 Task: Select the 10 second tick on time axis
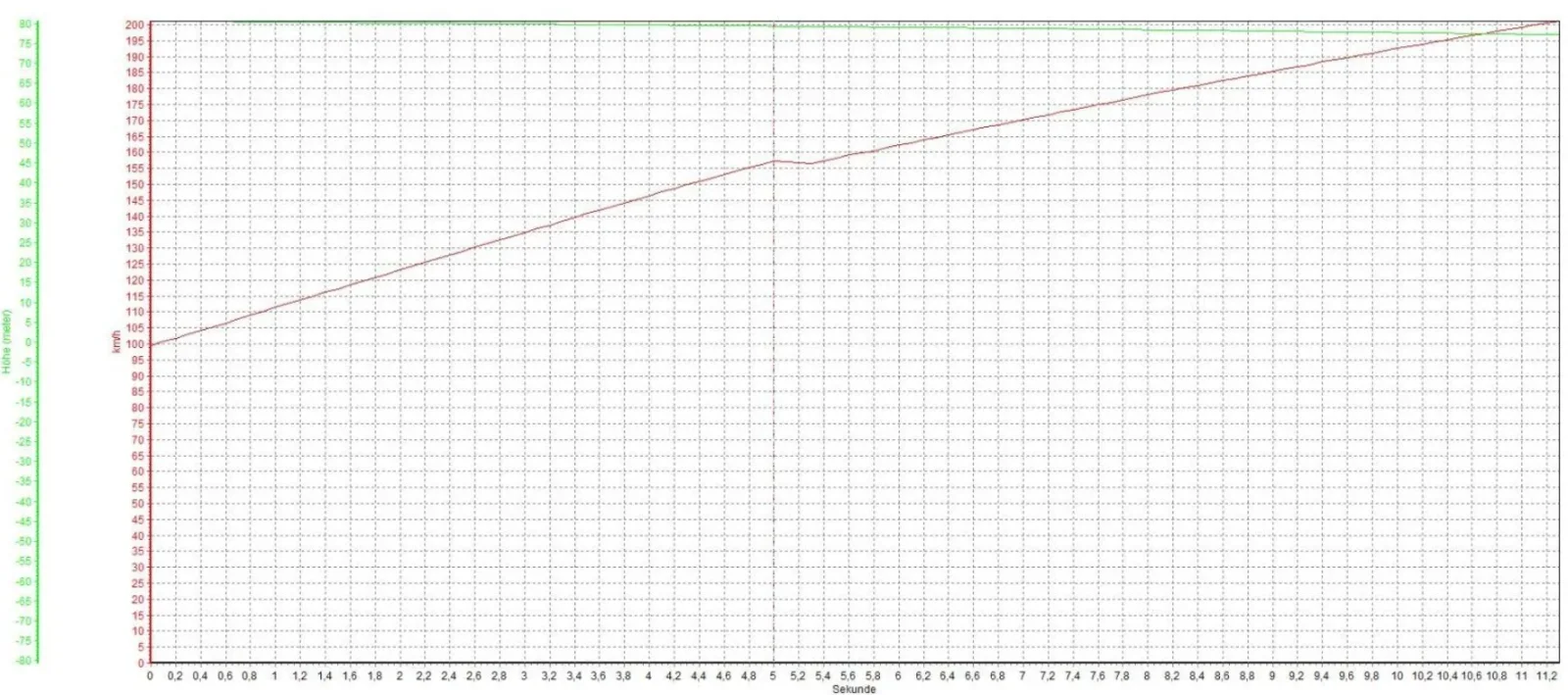pyautogui.click(x=1396, y=675)
